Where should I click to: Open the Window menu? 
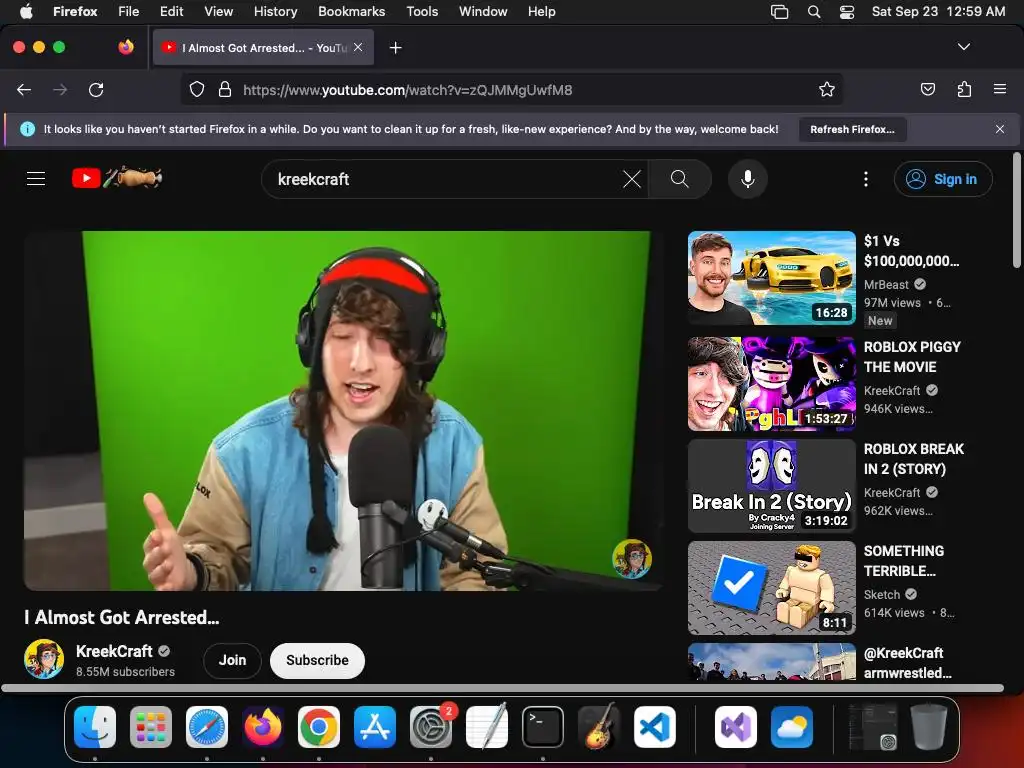(483, 11)
